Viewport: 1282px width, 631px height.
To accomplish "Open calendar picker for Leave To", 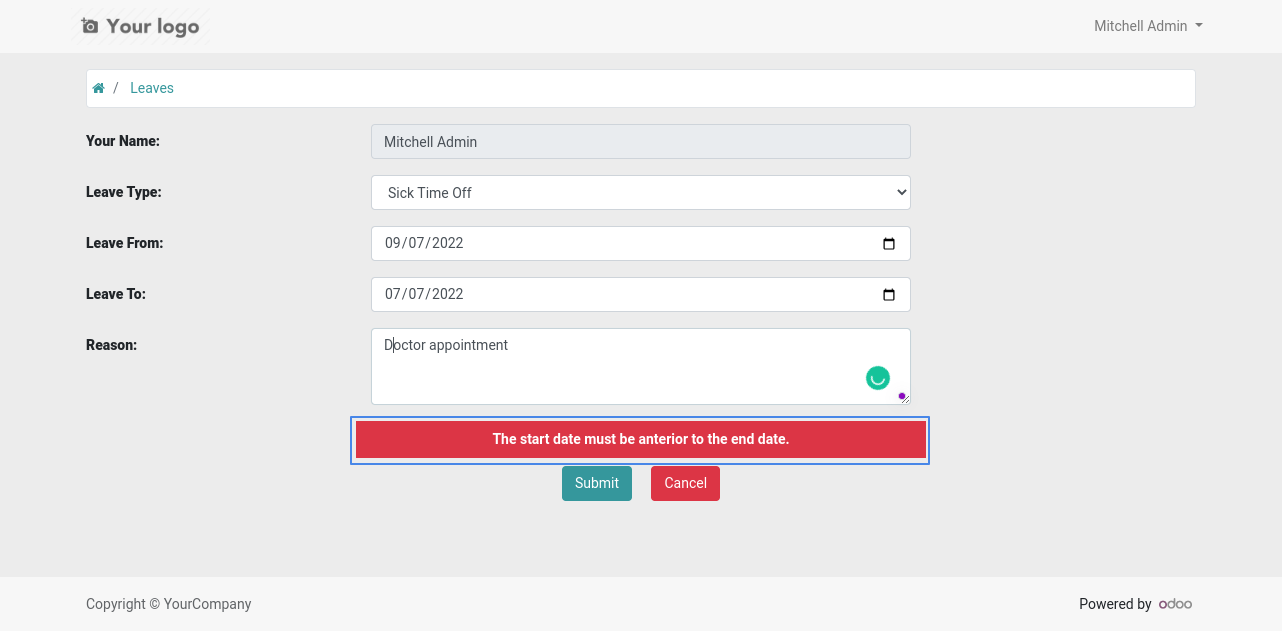I will tap(889, 294).
